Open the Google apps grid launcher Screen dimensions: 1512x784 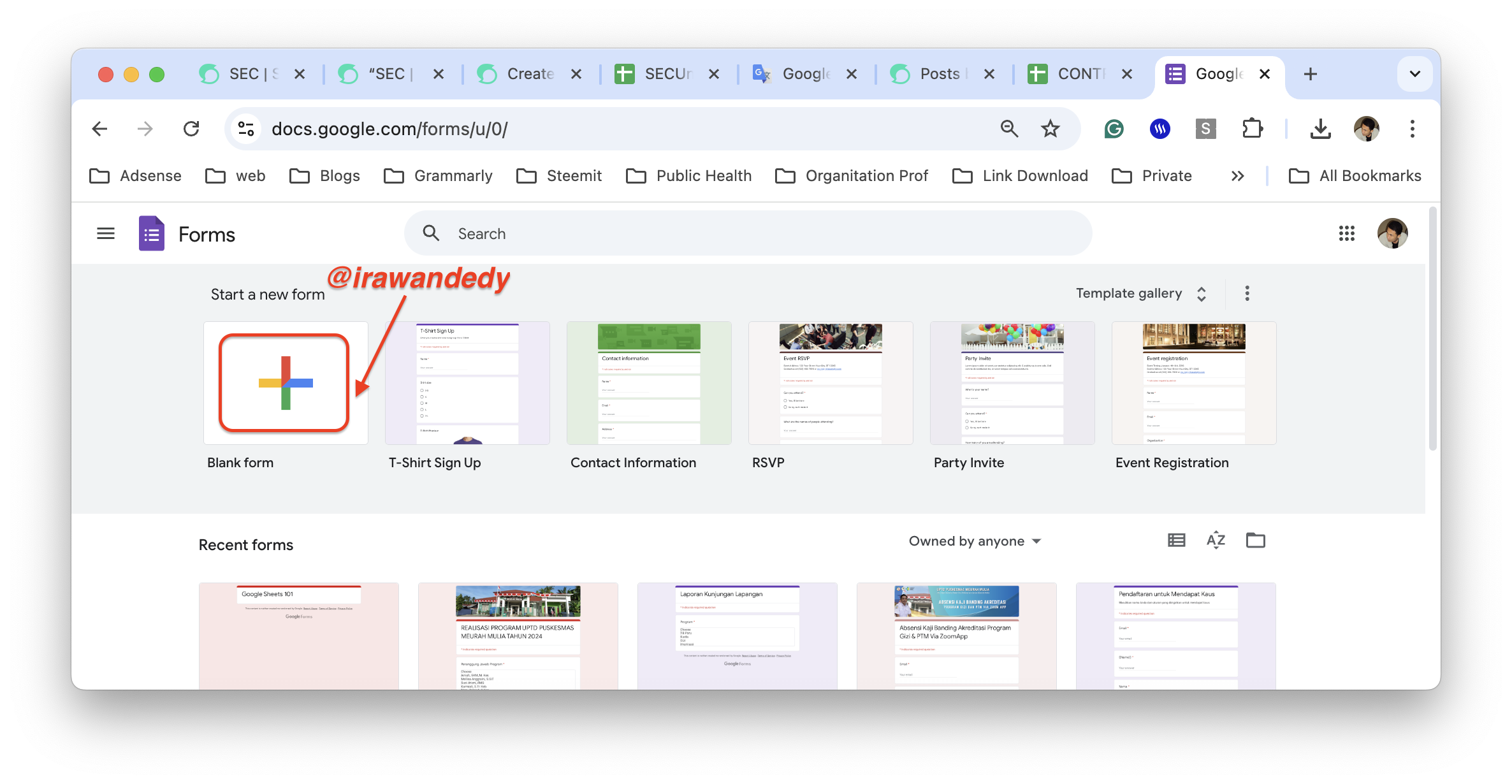click(x=1346, y=233)
